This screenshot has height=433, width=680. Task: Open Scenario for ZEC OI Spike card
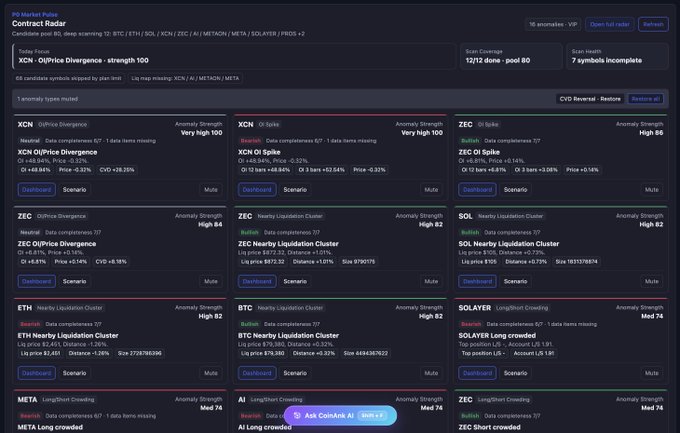coord(515,190)
